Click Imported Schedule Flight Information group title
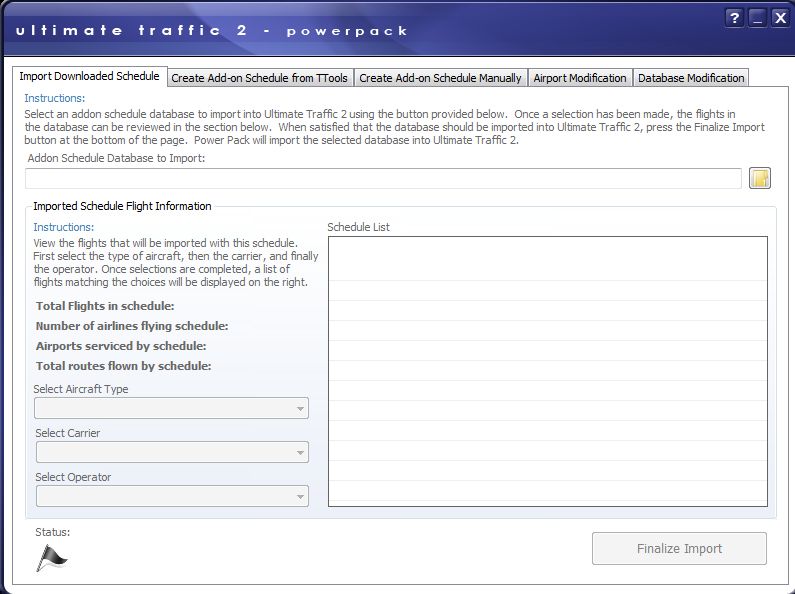795x594 pixels. coord(122,206)
